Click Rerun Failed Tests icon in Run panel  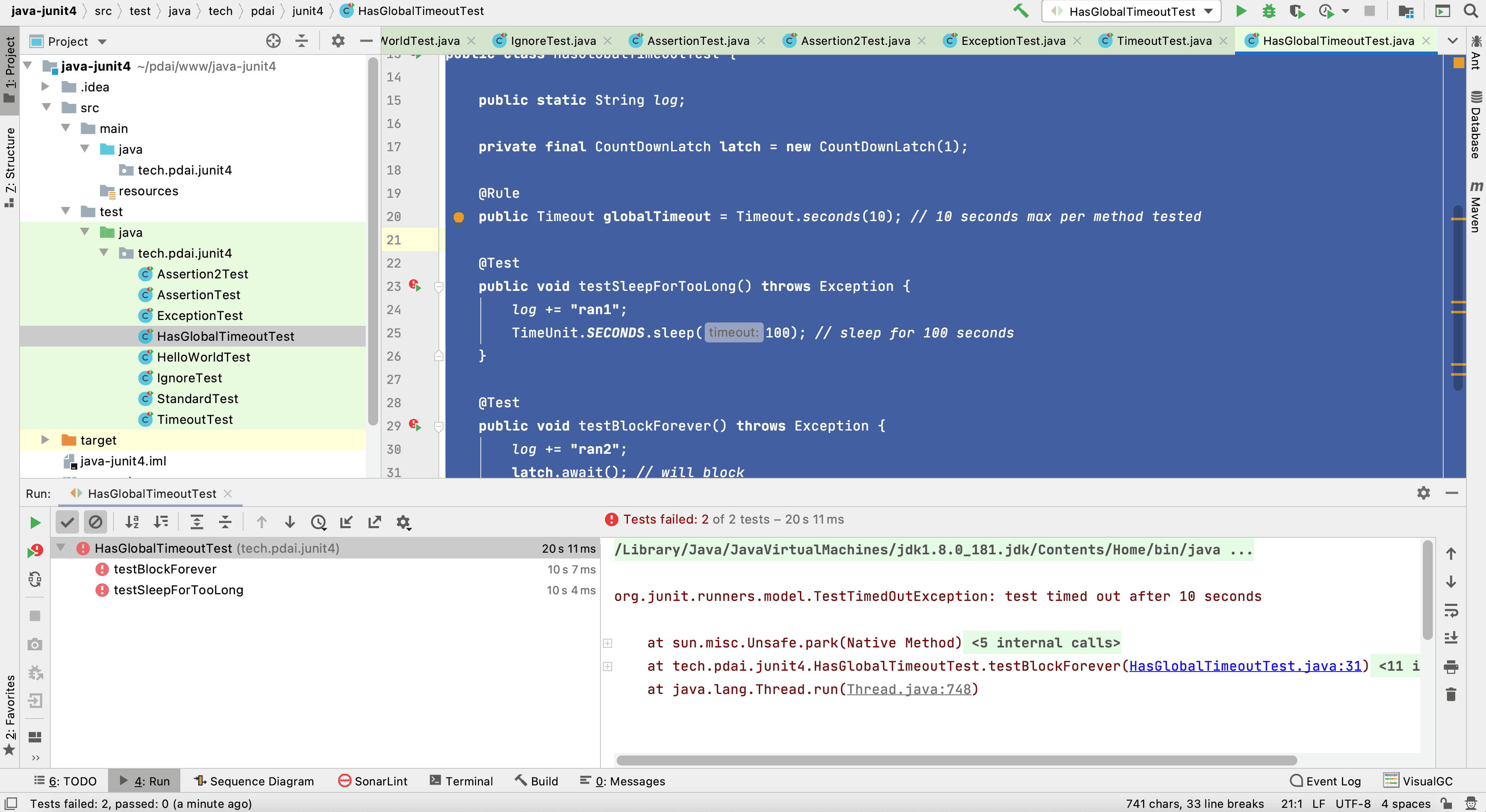[x=34, y=551]
